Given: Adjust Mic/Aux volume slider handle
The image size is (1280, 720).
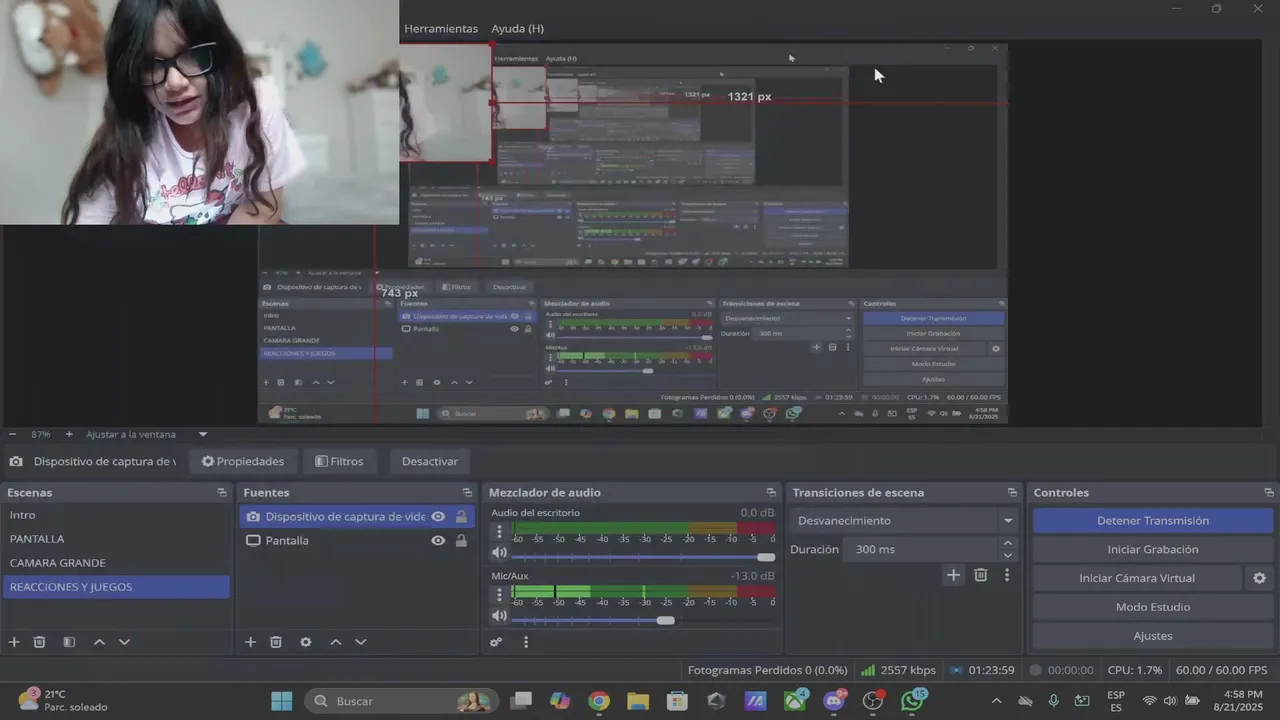Looking at the screenshot, I should click(x=666, y=620).
